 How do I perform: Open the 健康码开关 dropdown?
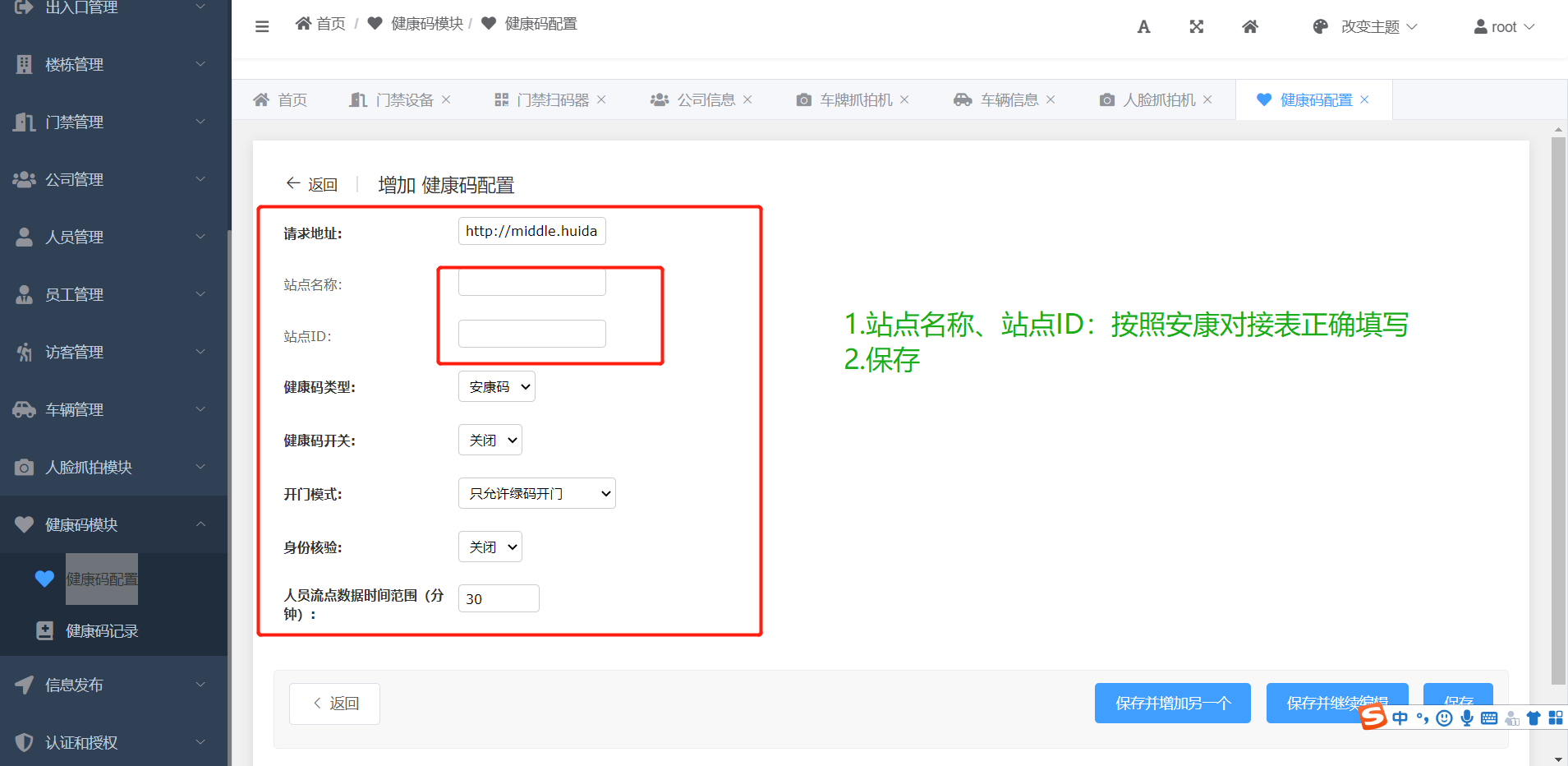pos(490,441)
